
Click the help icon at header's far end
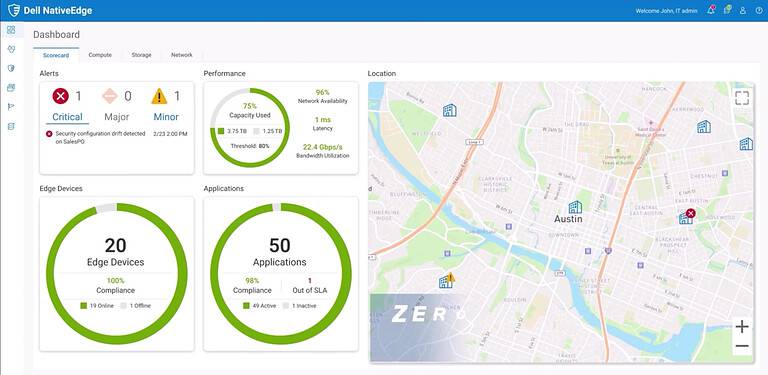pyautogui.click(x=759, y=10)
